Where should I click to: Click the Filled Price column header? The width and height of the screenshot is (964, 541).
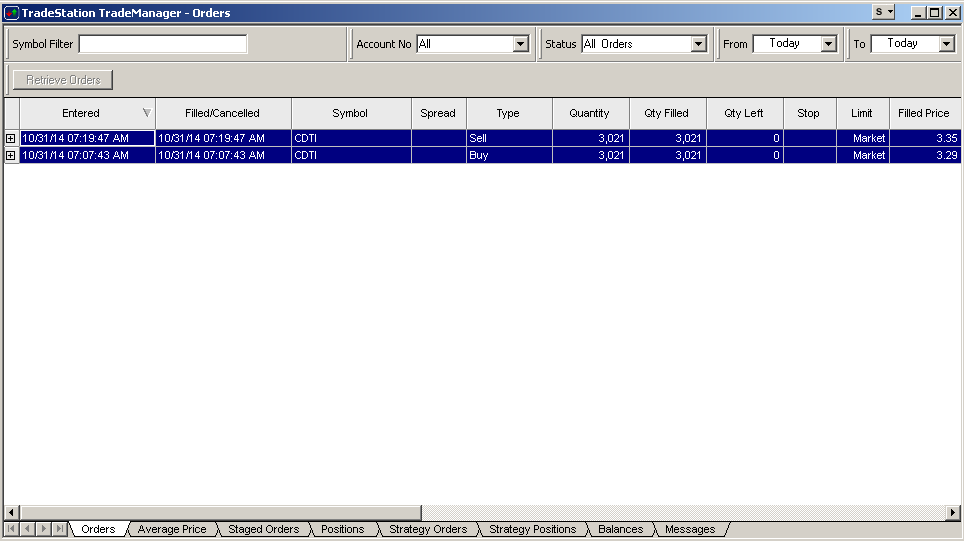[923, 113]
